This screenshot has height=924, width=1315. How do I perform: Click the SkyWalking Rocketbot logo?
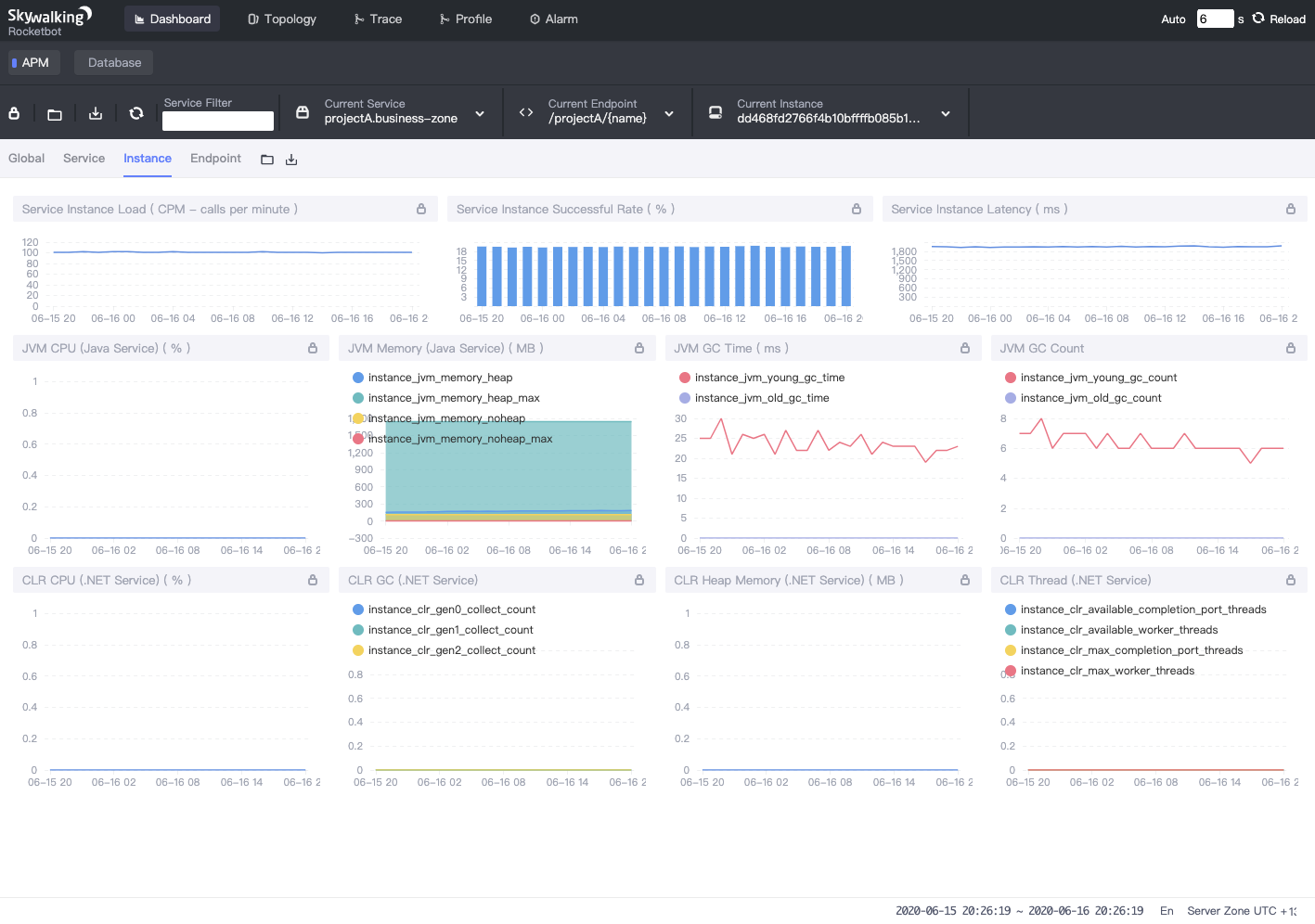coord(49,20)
